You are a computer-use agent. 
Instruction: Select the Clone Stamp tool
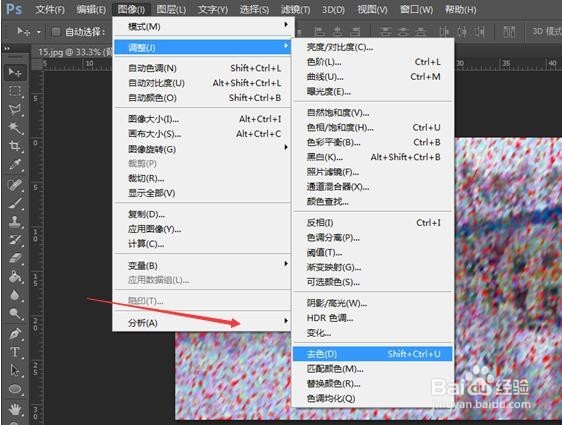pyautogui.click(x=15, y=221)
